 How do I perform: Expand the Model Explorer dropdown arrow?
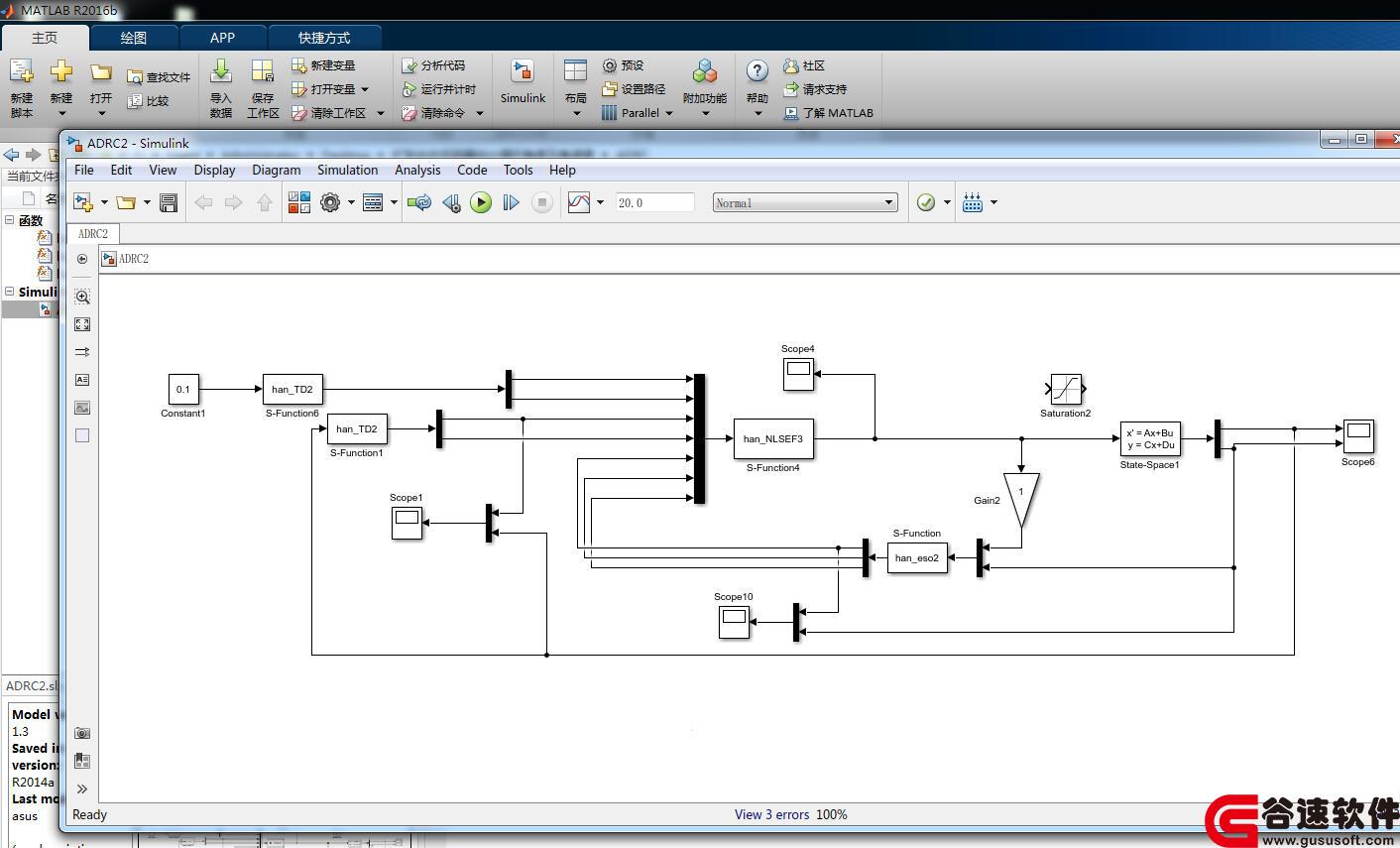coord(394,202)
